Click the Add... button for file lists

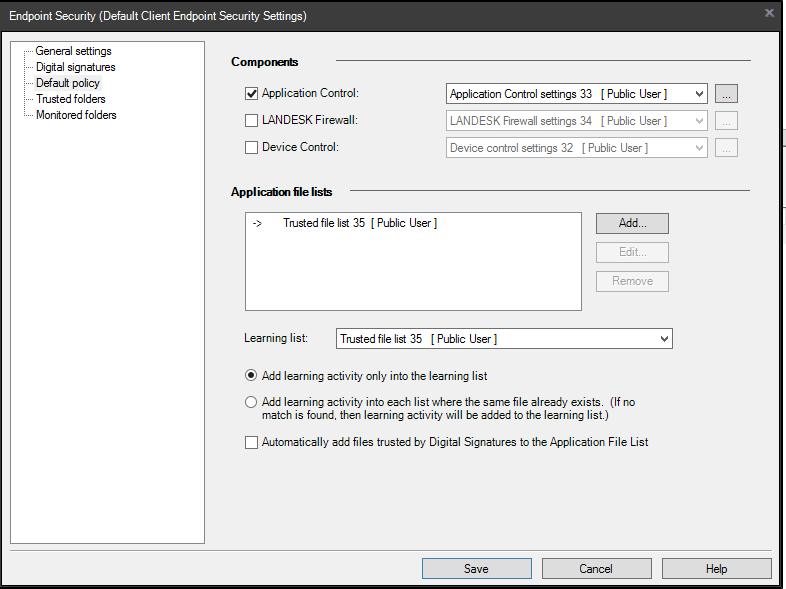632,223
